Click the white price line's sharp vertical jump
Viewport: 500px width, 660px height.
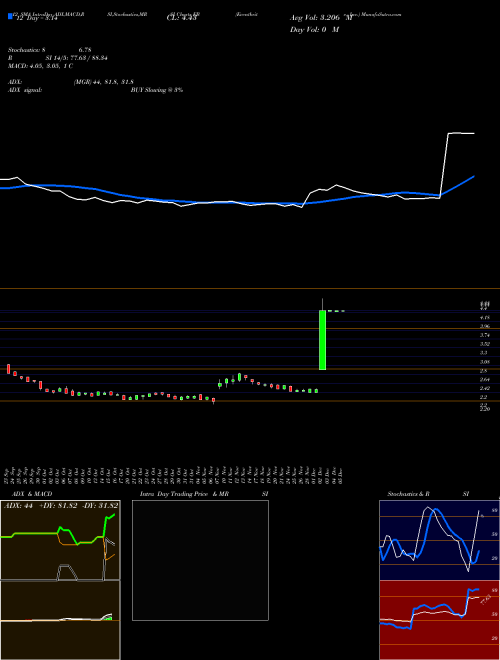[x=444, y=165]
